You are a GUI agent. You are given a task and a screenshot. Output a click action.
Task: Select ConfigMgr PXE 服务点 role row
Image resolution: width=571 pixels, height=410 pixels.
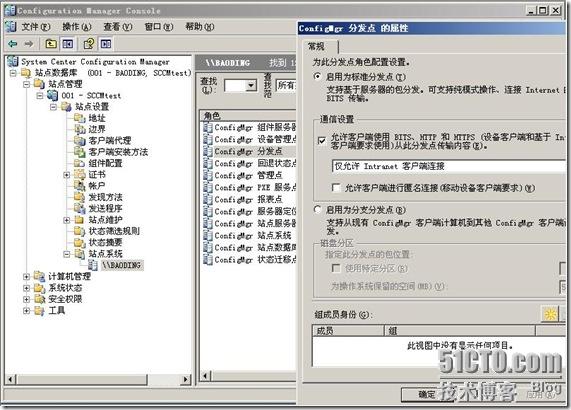[x=249, y=187]
